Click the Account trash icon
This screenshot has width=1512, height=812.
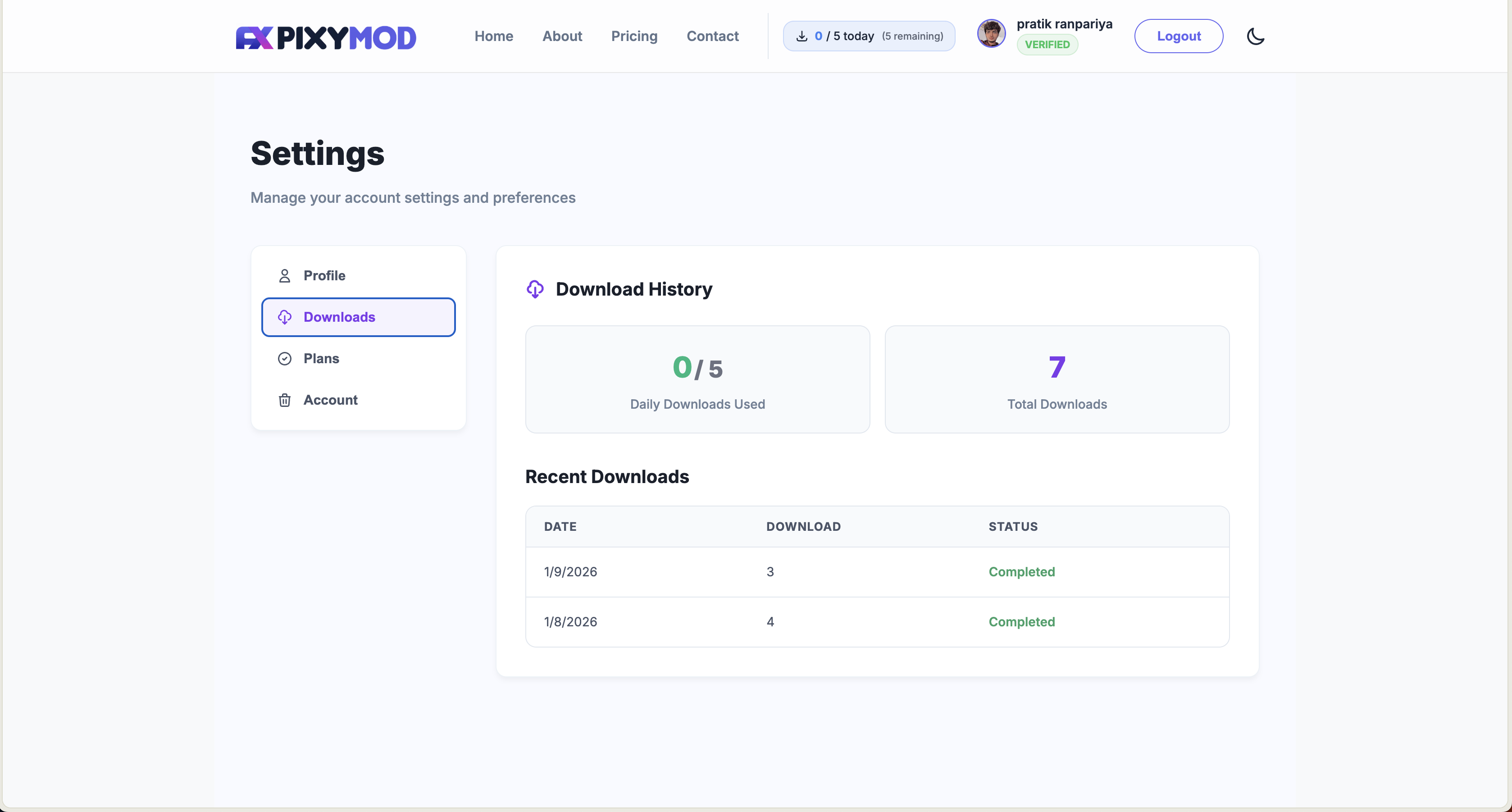point(285,400)
